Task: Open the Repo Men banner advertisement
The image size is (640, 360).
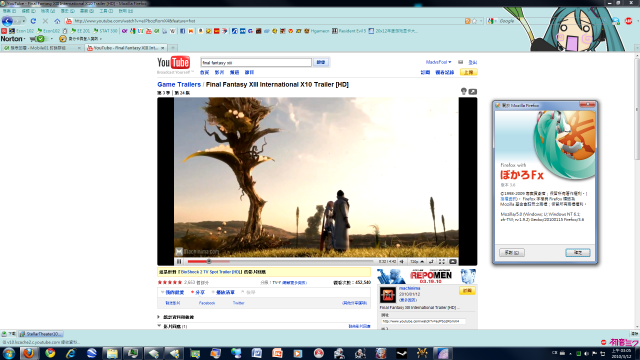Action: [426, 276]
